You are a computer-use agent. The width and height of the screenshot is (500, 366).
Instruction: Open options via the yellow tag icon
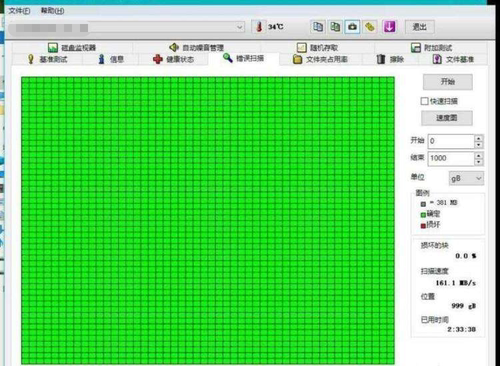[x=370, y=27]
